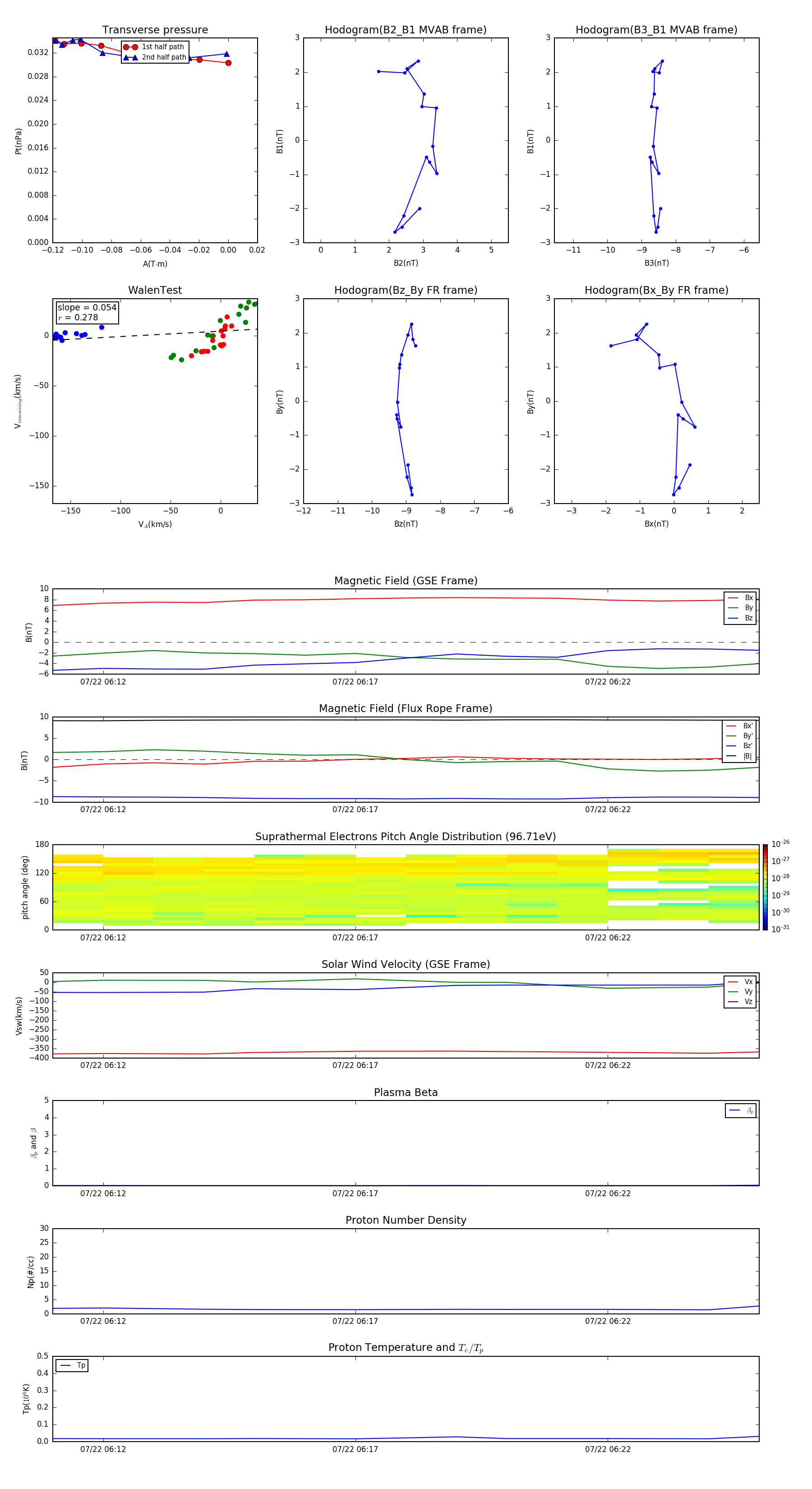The height and width of the screenshot is (1489, 812).
Task: Click the "Solar Wind Velocity (GSE Frame)" title
Action: 406,965
